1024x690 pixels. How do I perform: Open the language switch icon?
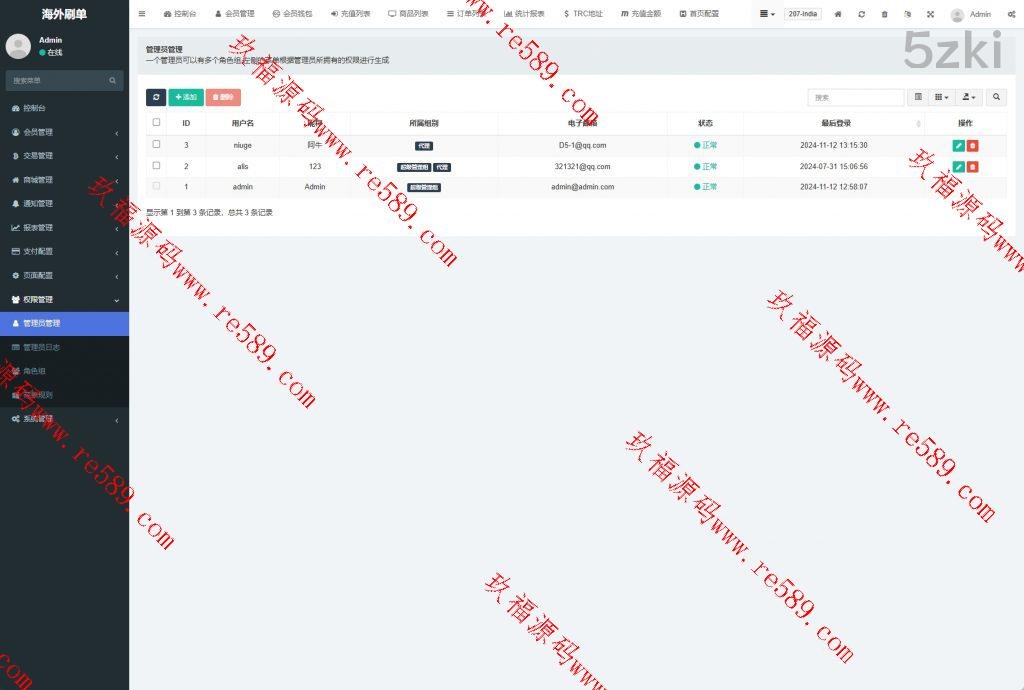point(907,14)
